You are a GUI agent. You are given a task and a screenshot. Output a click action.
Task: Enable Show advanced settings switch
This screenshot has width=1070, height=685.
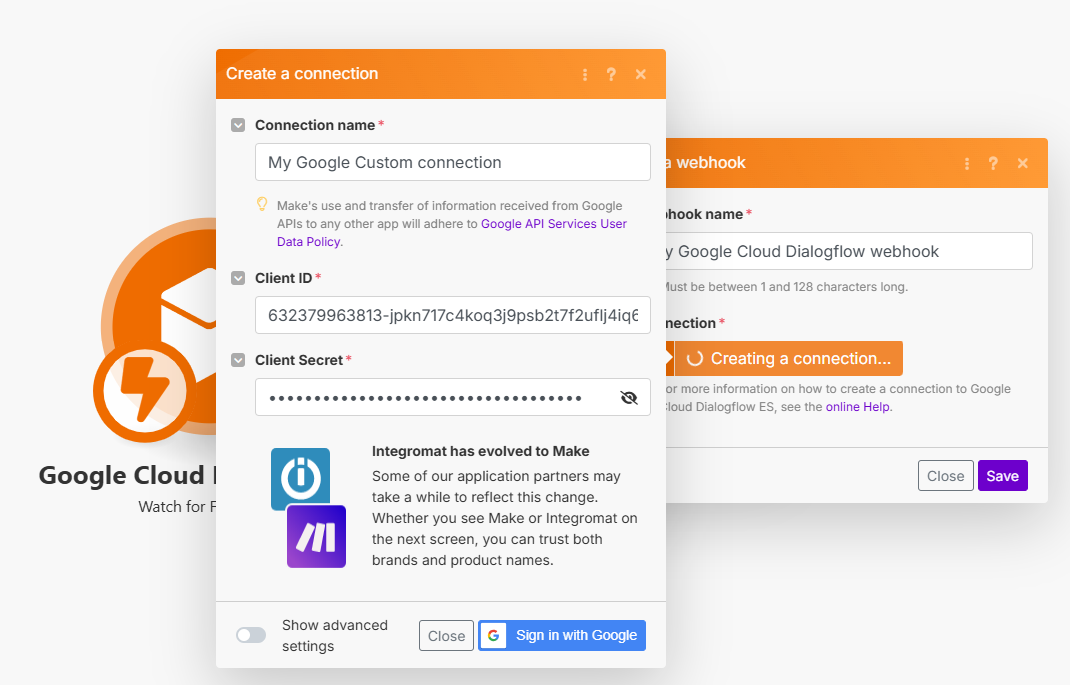(251, 635)
